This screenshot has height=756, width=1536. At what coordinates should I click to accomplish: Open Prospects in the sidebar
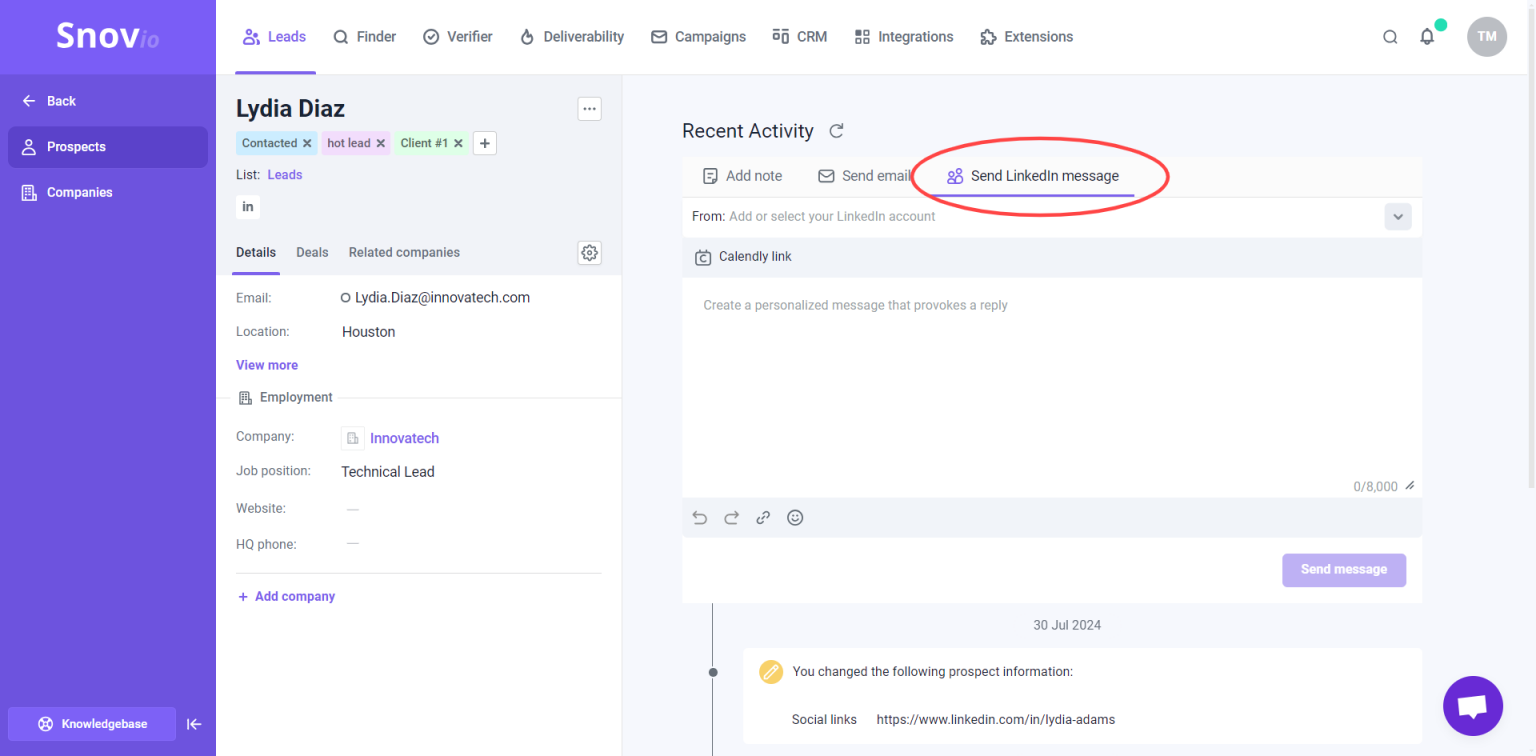click(108, 147)
